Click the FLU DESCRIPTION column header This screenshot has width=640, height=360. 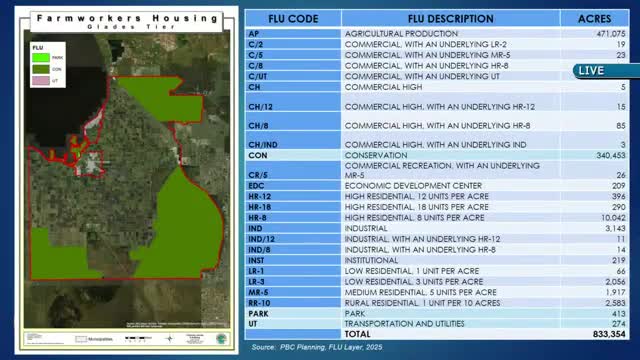pyautogui.click(x=451, y=19)
